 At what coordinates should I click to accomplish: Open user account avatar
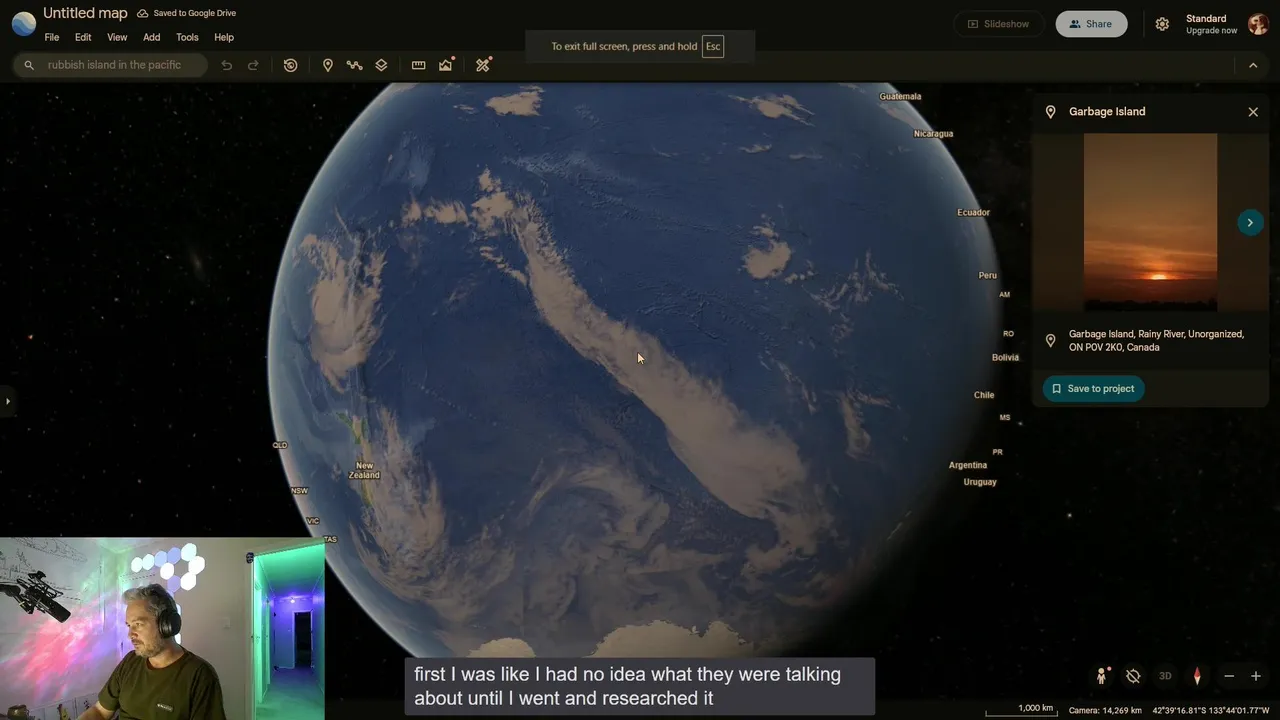click(x=1258, y=24)
